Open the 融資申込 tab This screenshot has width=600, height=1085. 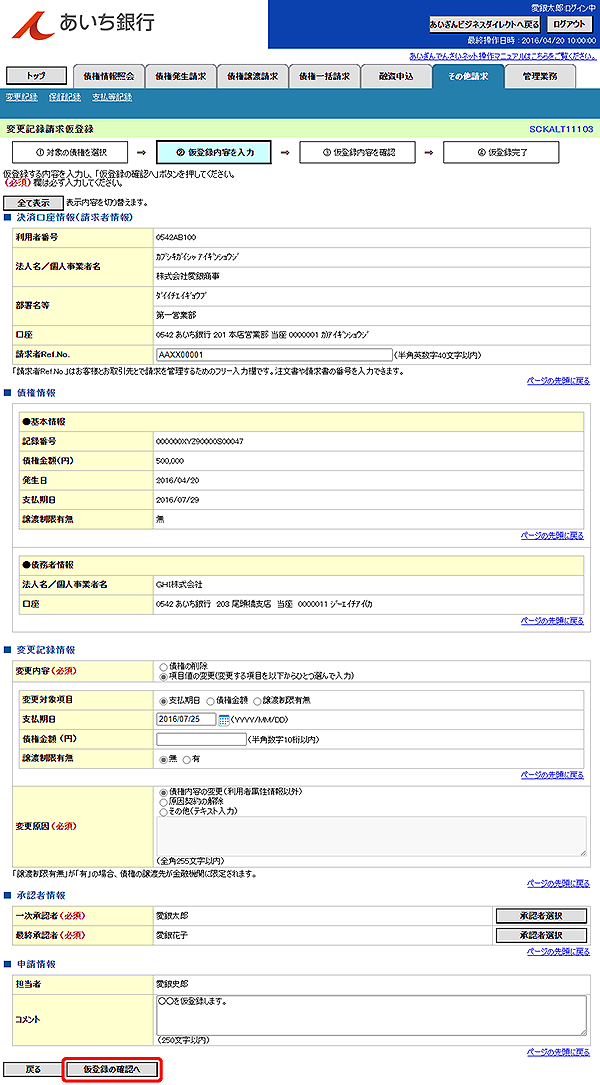point(396,77)
